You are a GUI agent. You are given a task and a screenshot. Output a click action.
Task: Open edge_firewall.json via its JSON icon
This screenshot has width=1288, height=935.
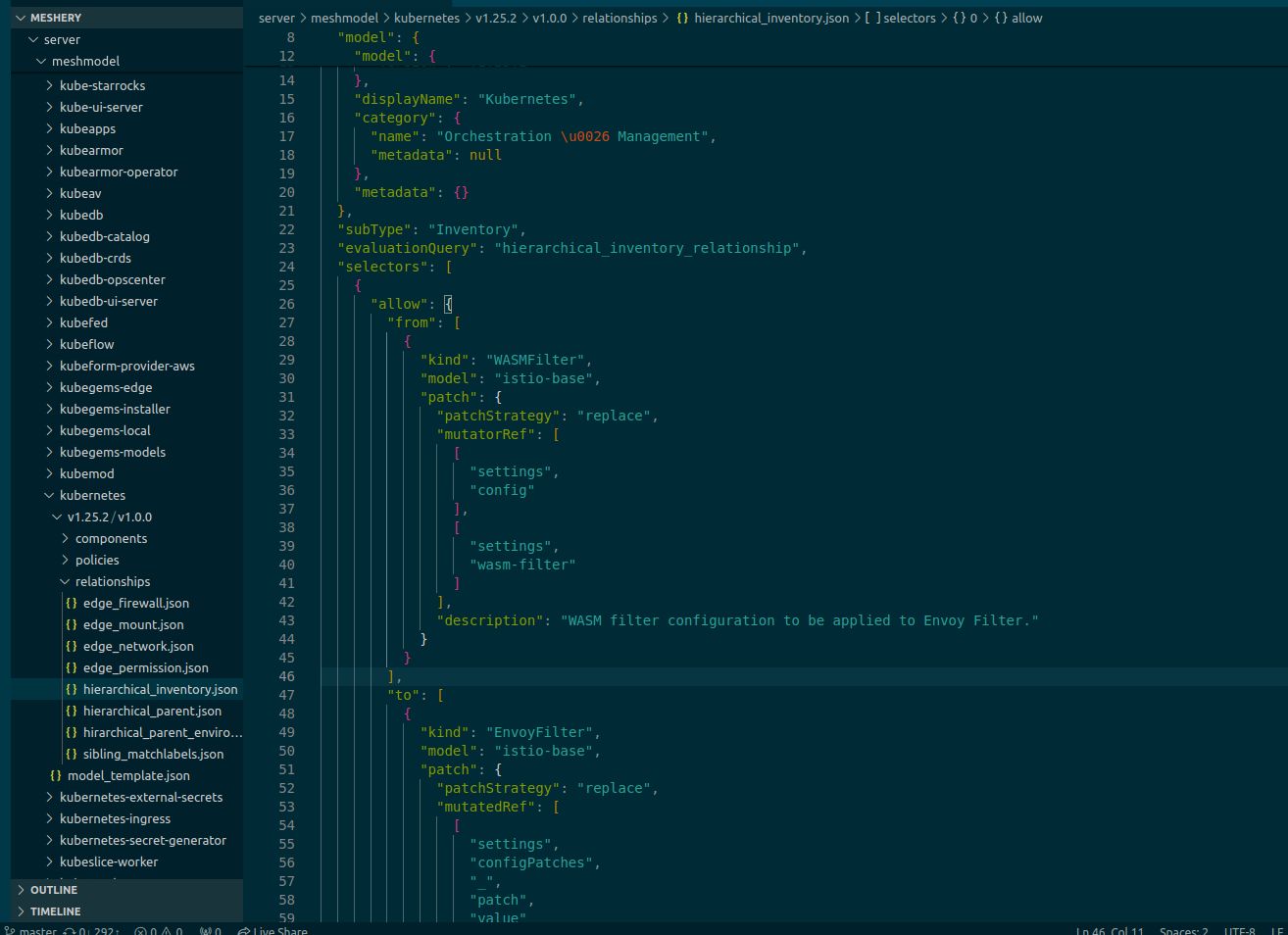point(72,603)
